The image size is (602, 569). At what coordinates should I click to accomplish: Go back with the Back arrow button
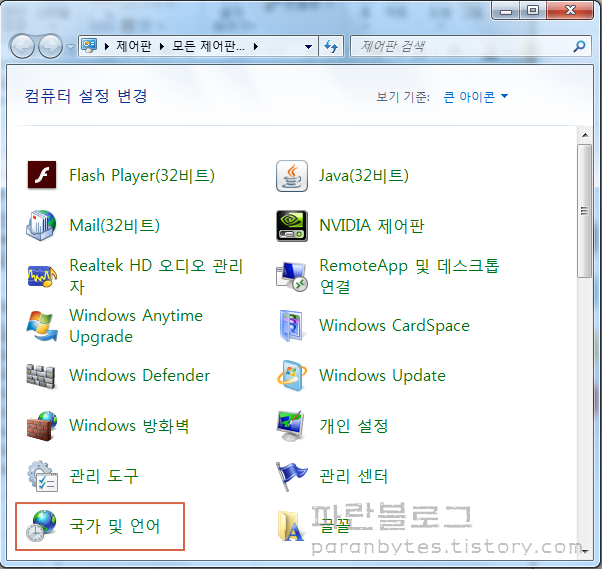(22, 46)
